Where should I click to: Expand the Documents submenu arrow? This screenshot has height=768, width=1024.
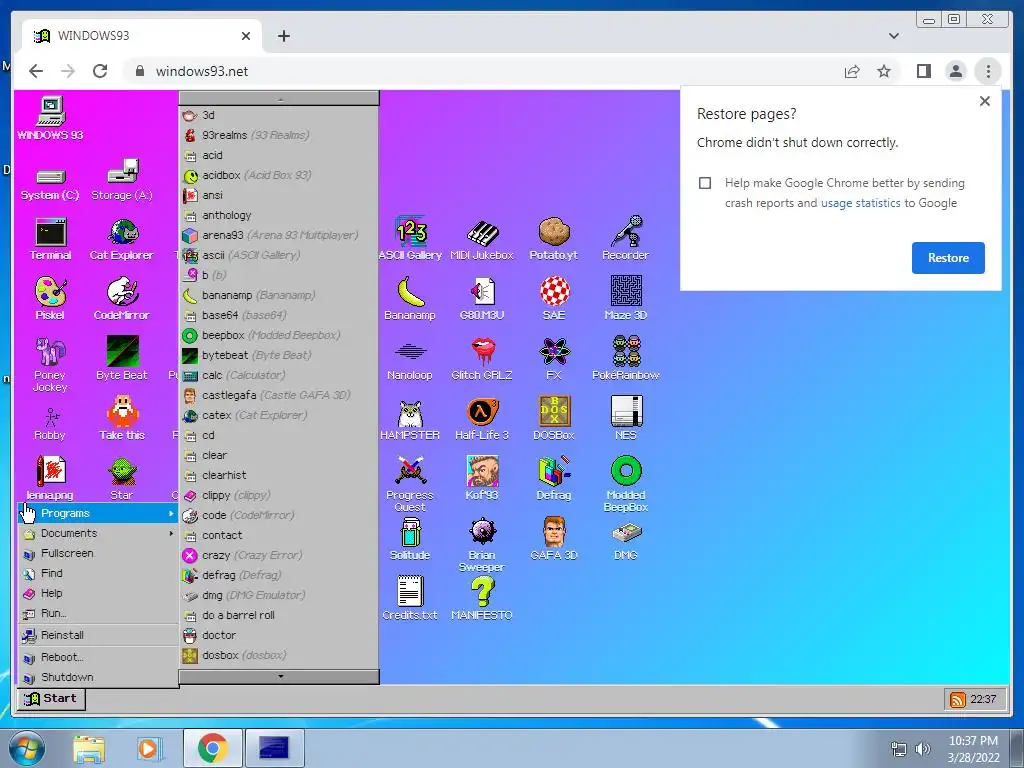pyautogui.click(x=171, y=534)
